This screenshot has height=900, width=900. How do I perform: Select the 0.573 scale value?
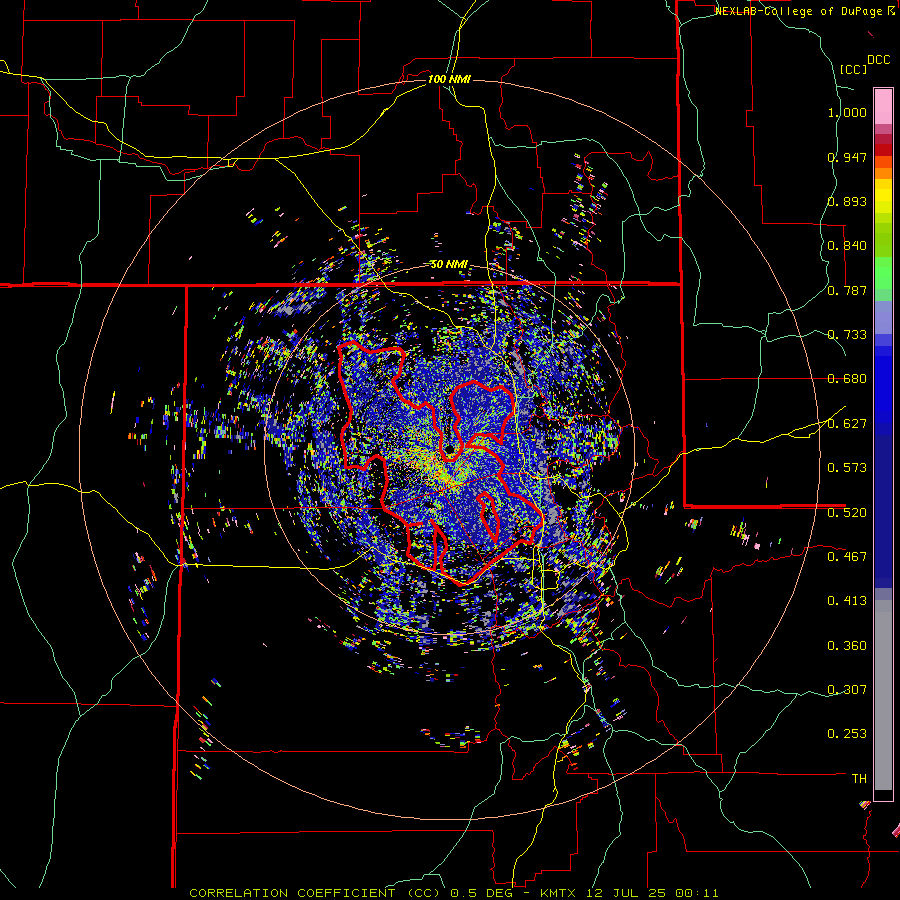click(847, 468)
